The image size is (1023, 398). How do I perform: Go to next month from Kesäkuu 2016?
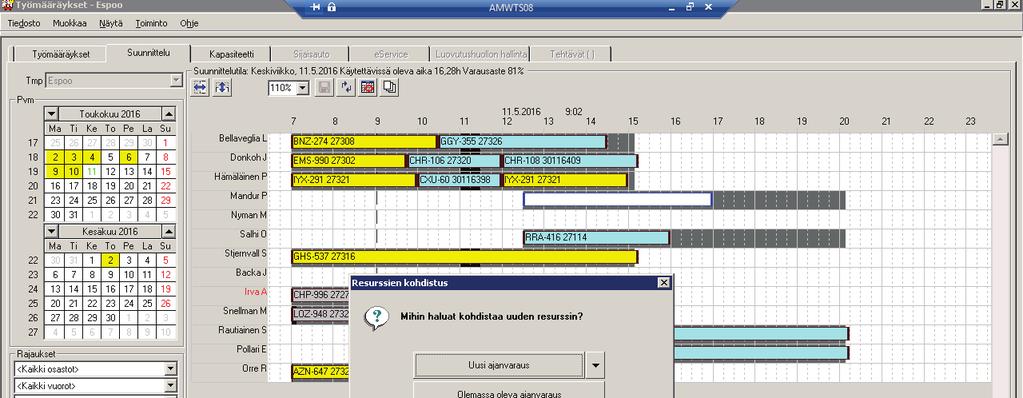[168, 232]
